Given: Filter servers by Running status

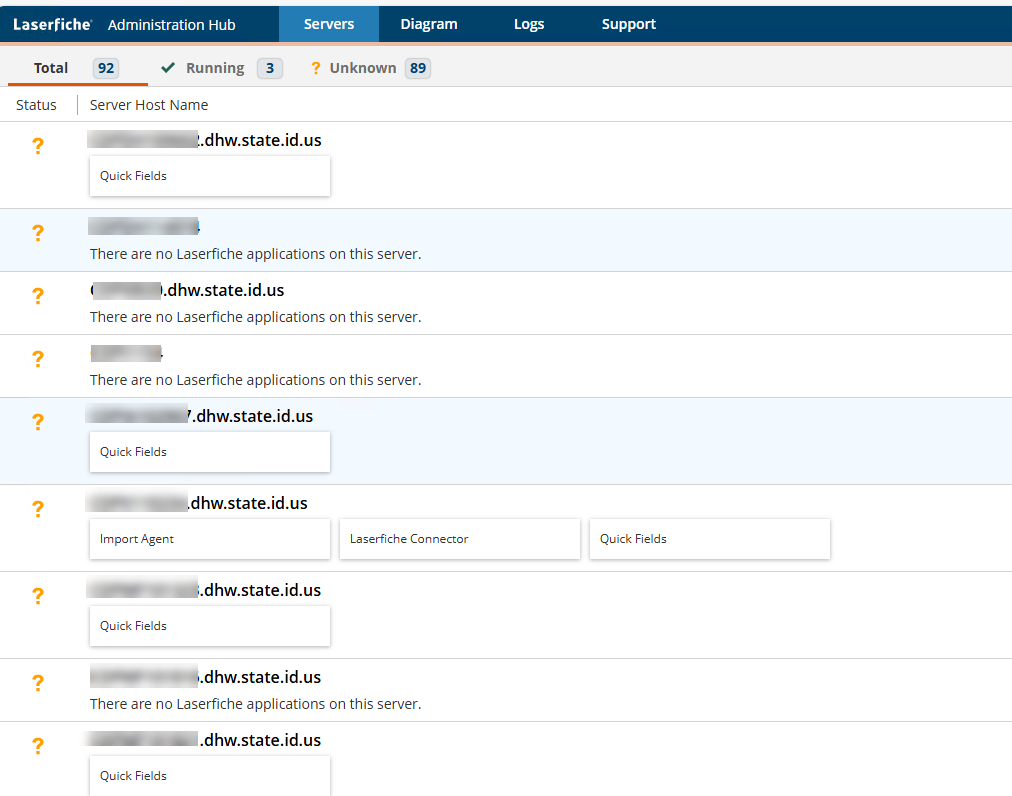Looking at the screenshot, I should click(221, 68).
